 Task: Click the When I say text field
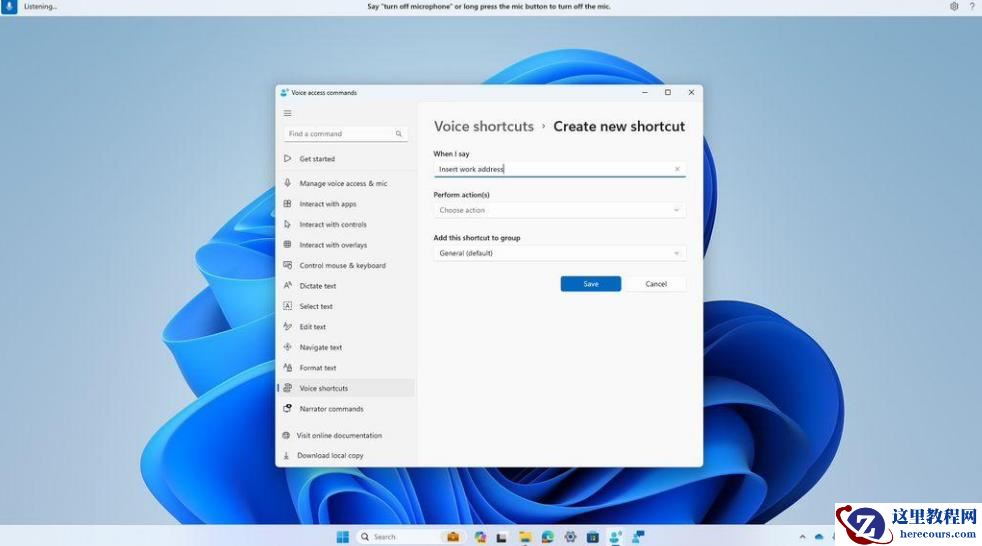coord(559,169)
